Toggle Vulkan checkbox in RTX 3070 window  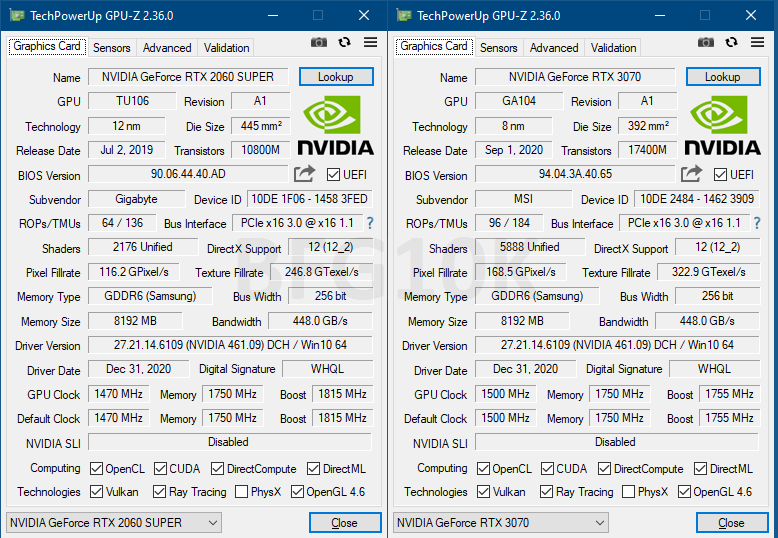483,492
